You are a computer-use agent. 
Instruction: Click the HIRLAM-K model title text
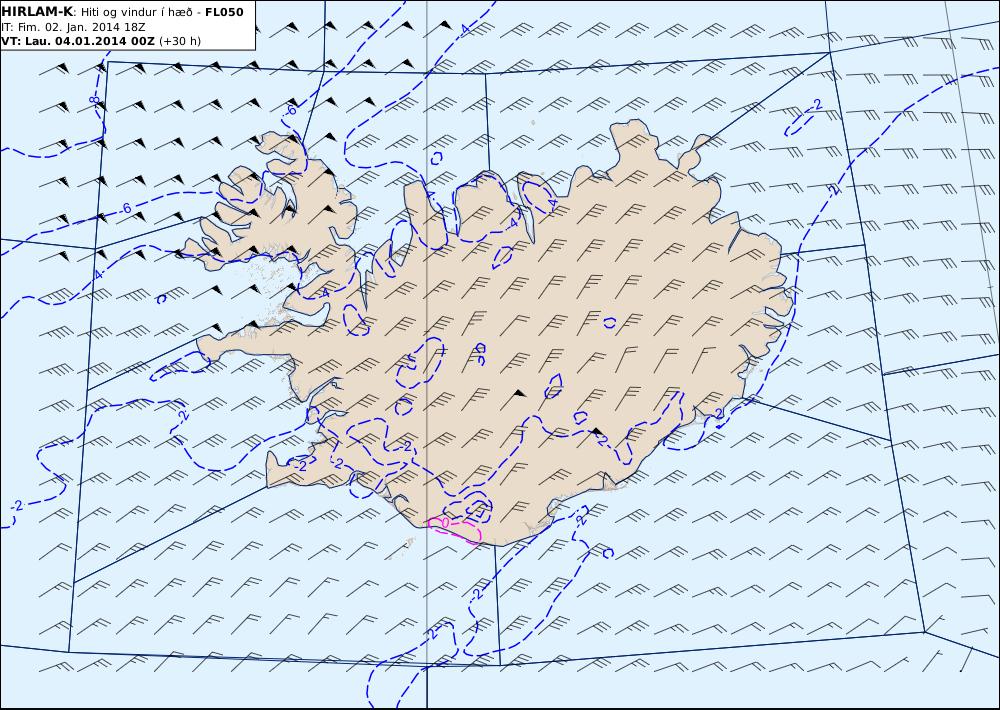[37, 12]
